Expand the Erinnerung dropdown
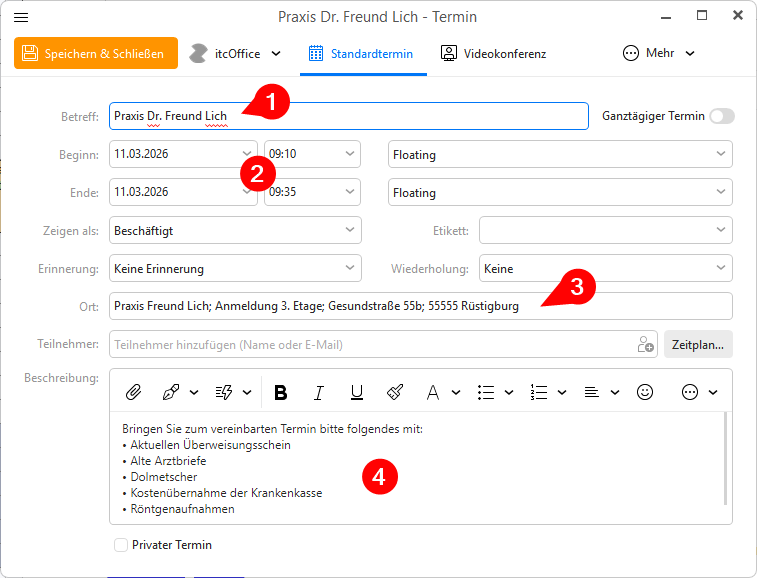This screenshot has width=757, height=578. (235, 269)
